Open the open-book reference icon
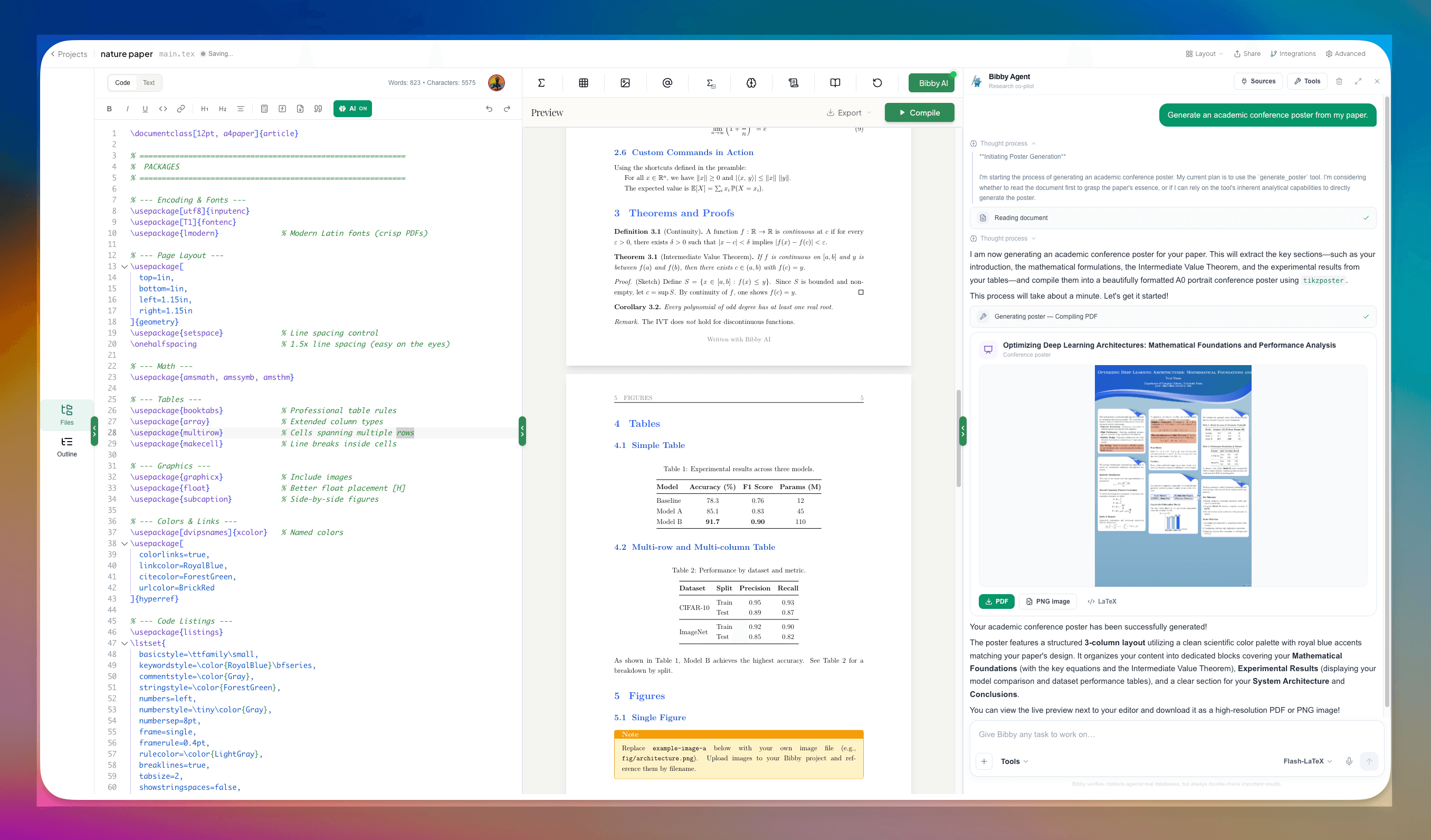Screen dimensions: 1431x840 tap(835, 83)
